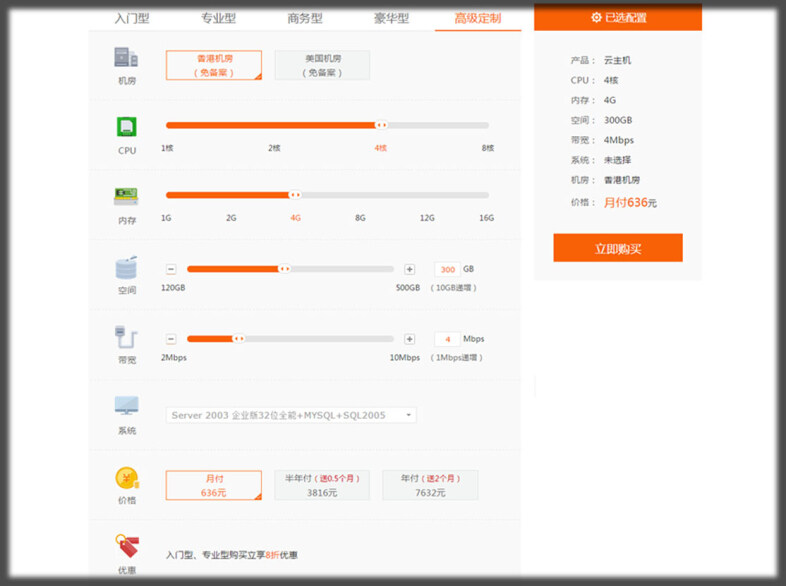Click the bandwidth (带宽) cable icon
Viewport: 786px width, 586px height.
coord(126,337)
